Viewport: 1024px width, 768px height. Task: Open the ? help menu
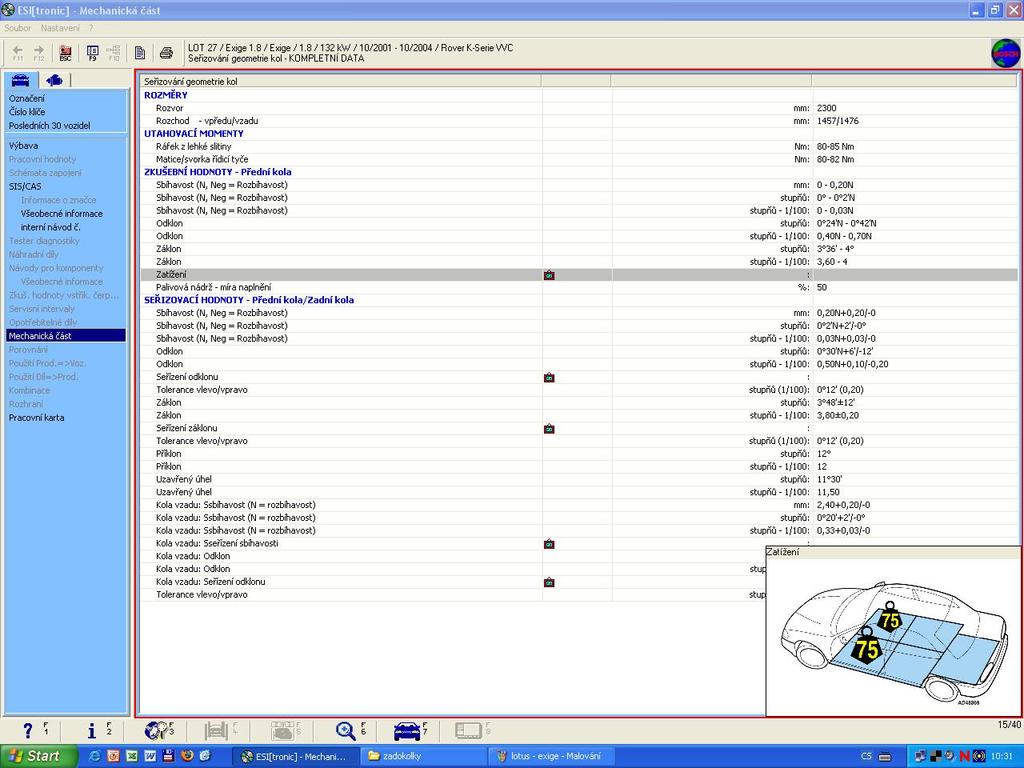click(x=91, y=28)
